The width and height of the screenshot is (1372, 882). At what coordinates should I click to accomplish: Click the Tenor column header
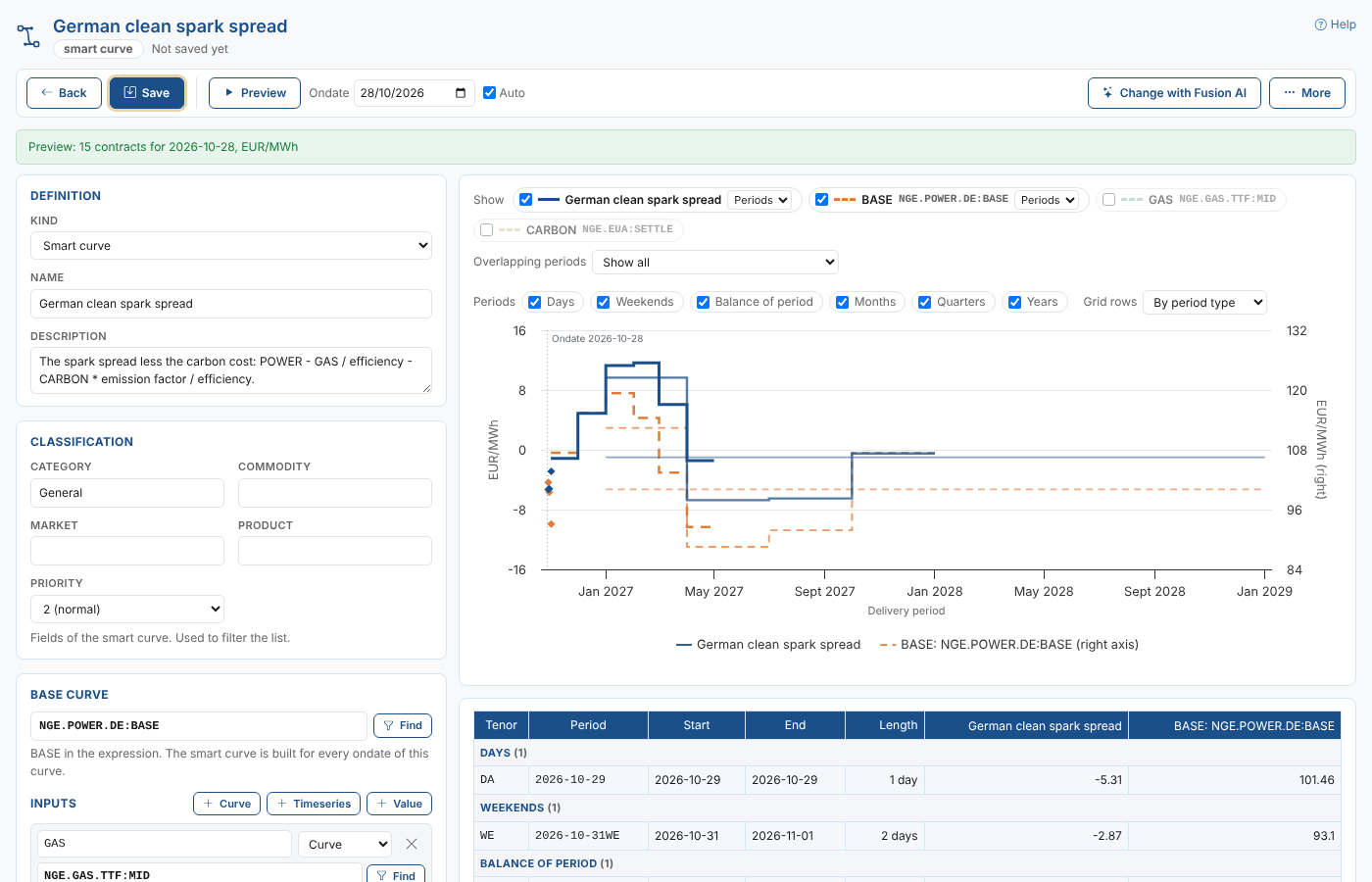click(x=502, y=725)
